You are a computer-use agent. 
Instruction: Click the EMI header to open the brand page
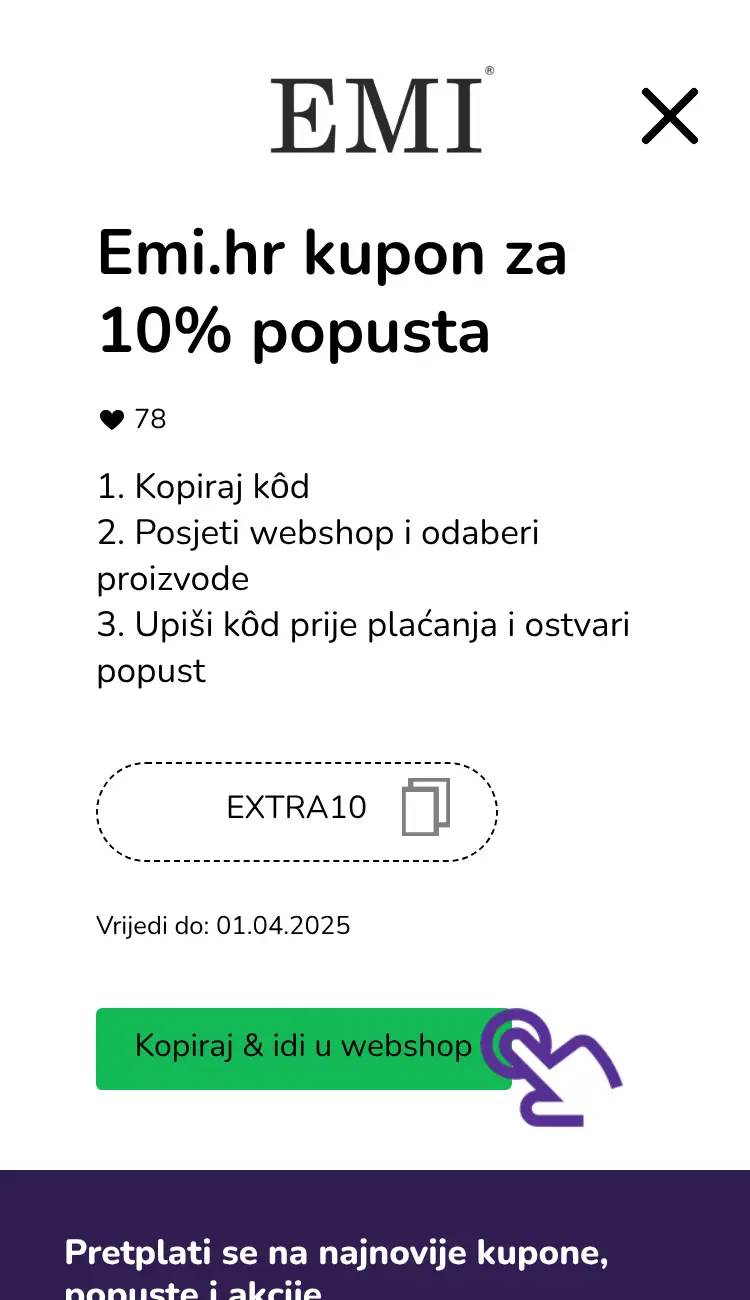(x=380, y=113)
